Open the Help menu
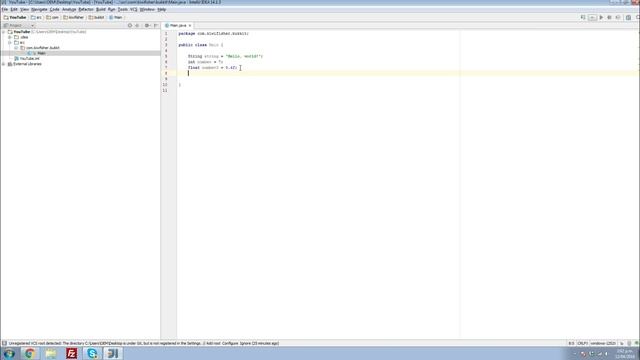The width and height of the screenshot is (640, 360). click(x=162, y=9)
